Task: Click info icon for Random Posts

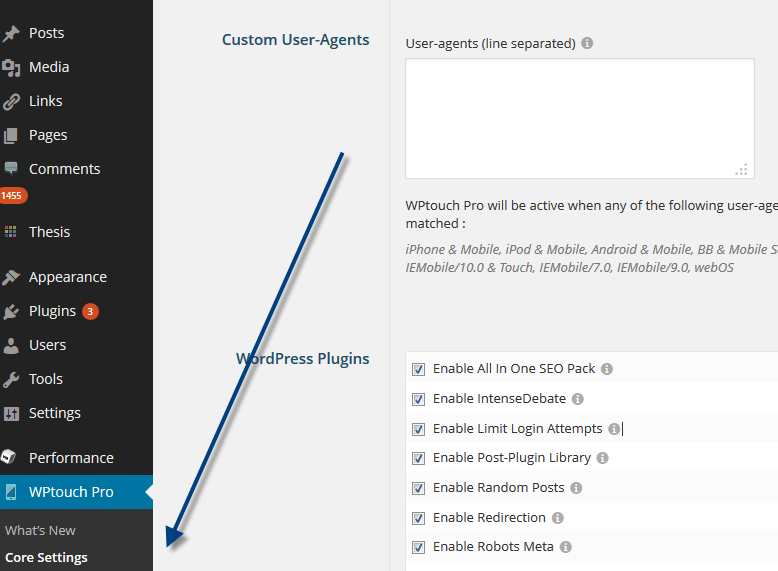Action: coord(576,488)
